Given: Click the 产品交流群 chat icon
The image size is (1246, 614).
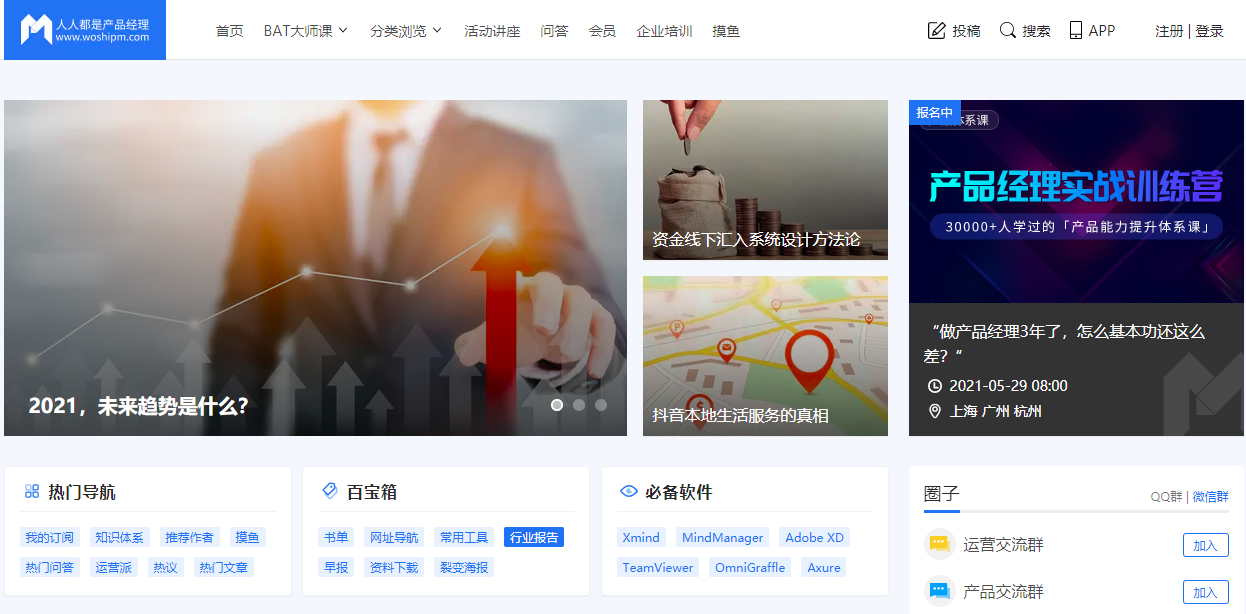Looking at the screenshot, I should tap(939, 592).
